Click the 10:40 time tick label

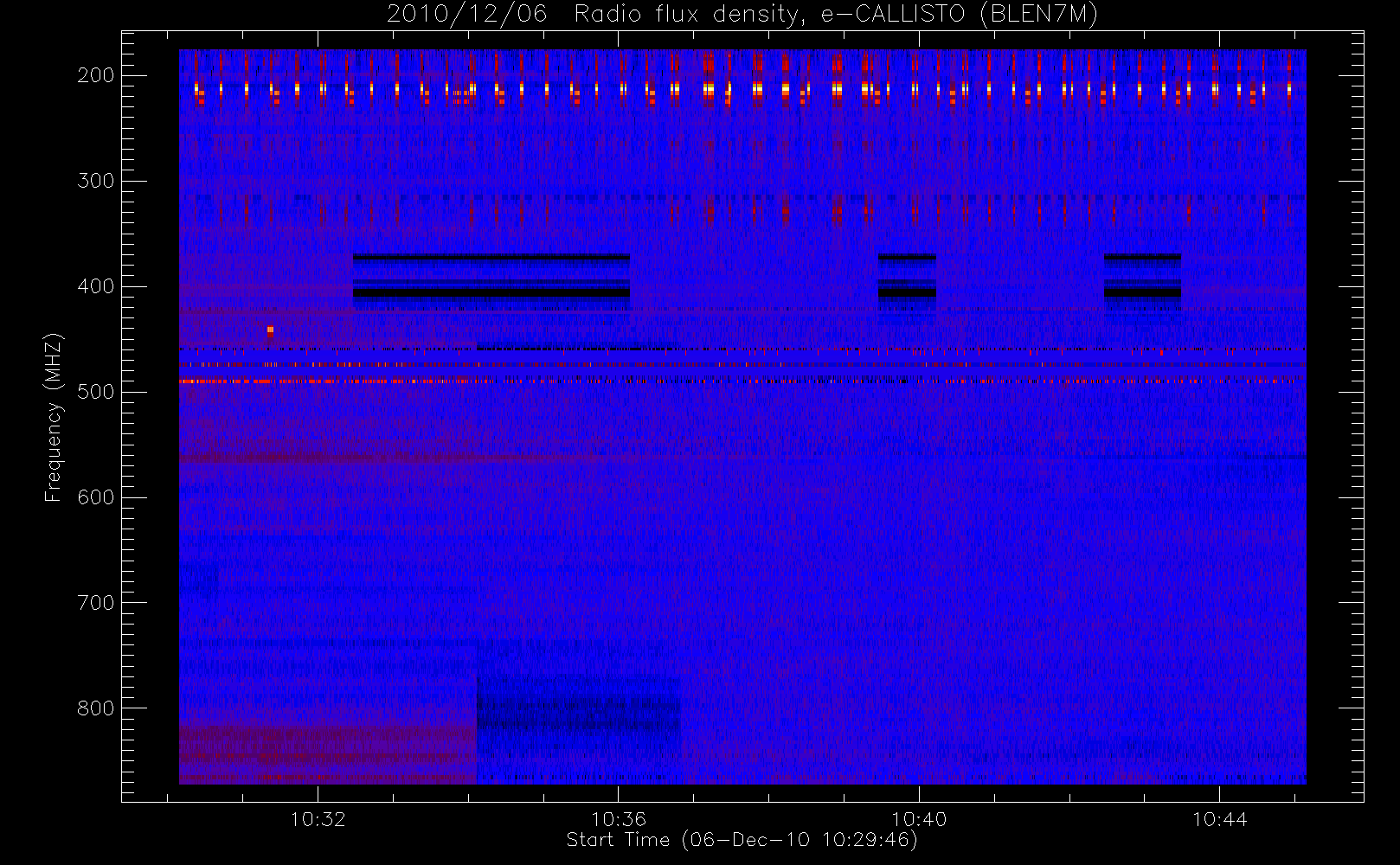coord(919,819)
